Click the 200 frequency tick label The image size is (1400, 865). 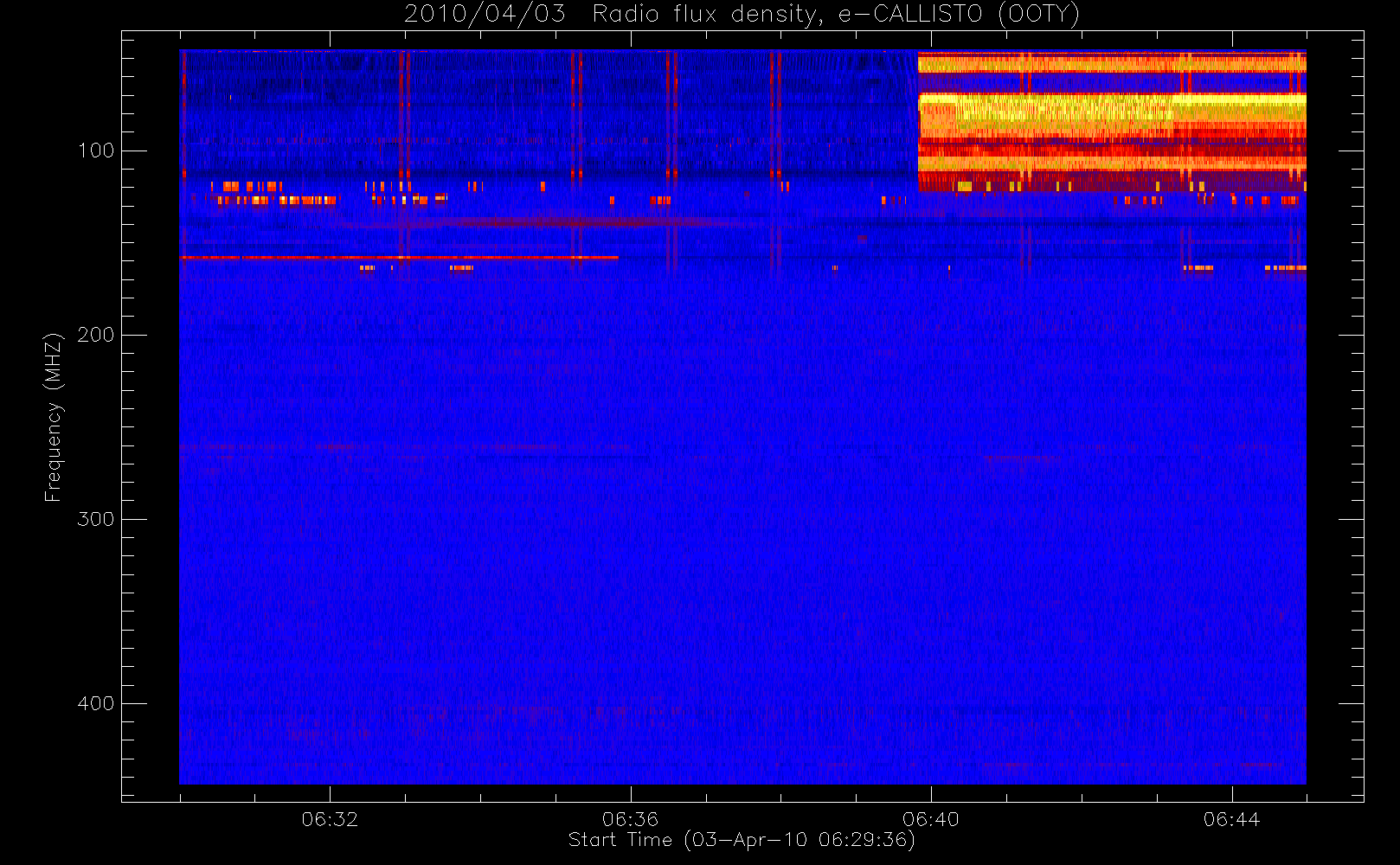coord(96,335)
